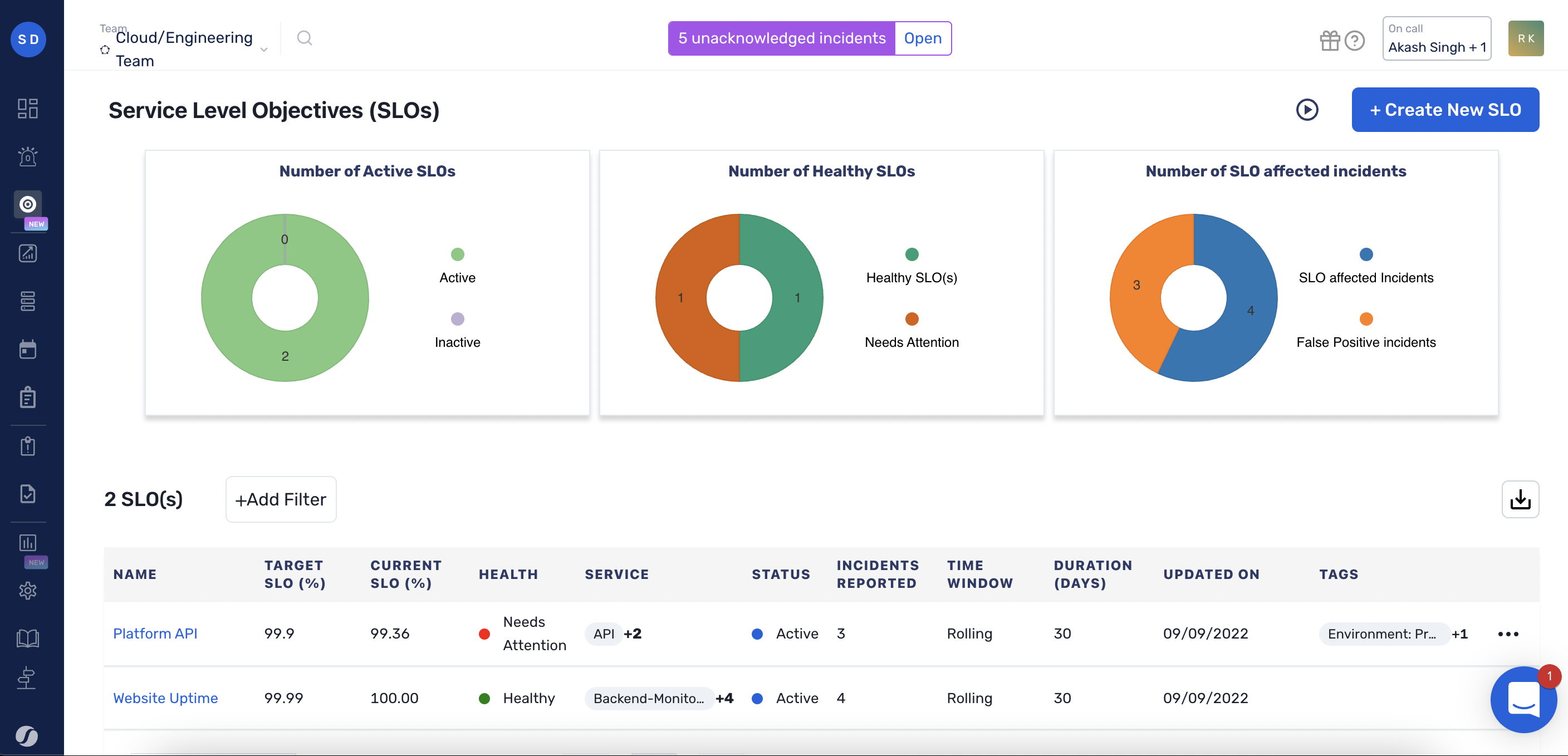Click the gift icon in the top bar
Viewport: 1568px width, 756px height.
[1331, 40]
